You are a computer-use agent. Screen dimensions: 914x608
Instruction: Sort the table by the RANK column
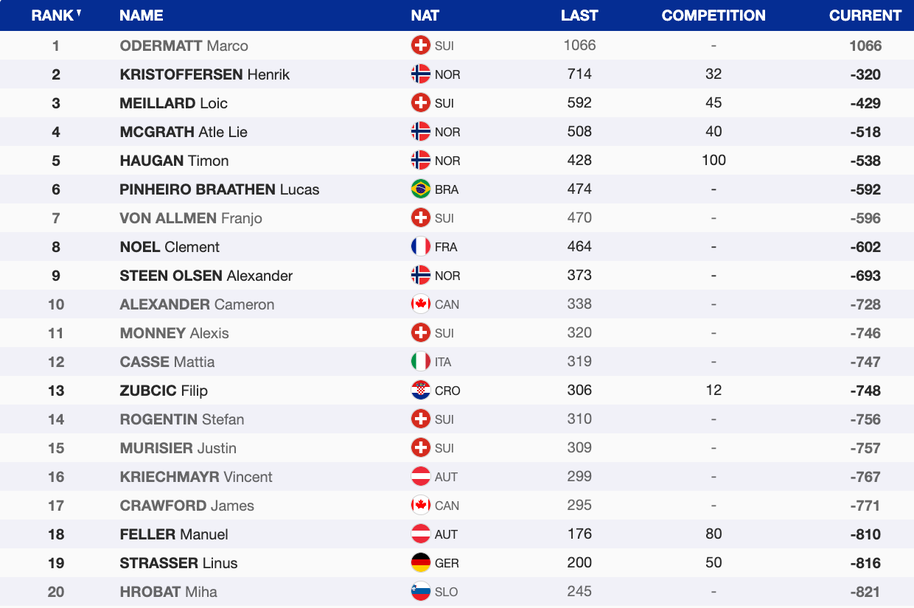[55, 15]
